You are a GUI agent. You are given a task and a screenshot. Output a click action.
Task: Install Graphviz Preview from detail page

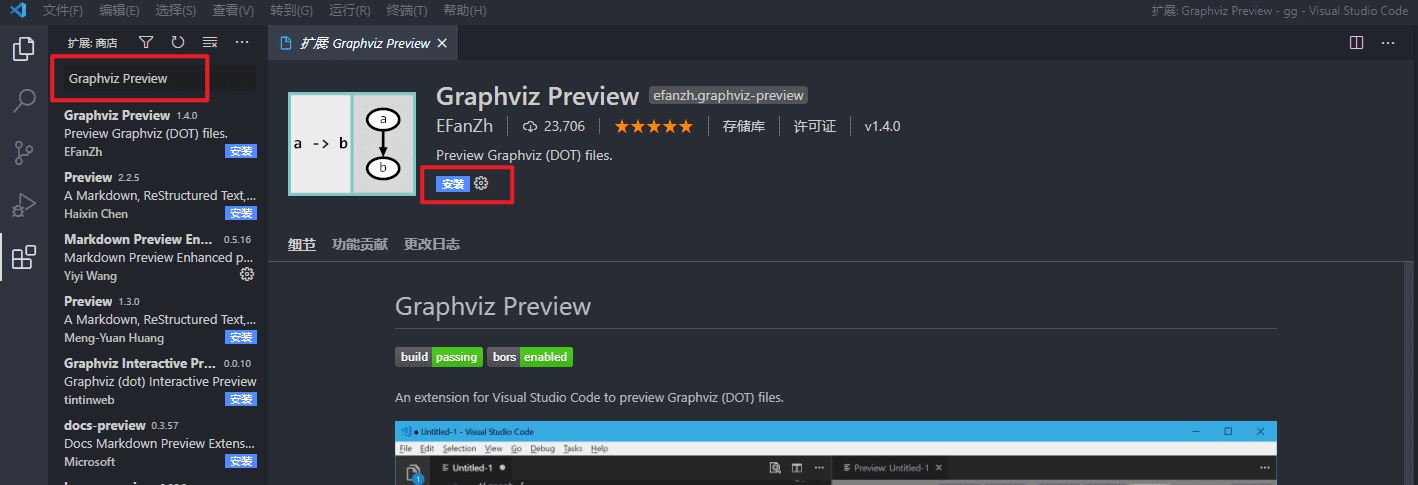(453, 184)
